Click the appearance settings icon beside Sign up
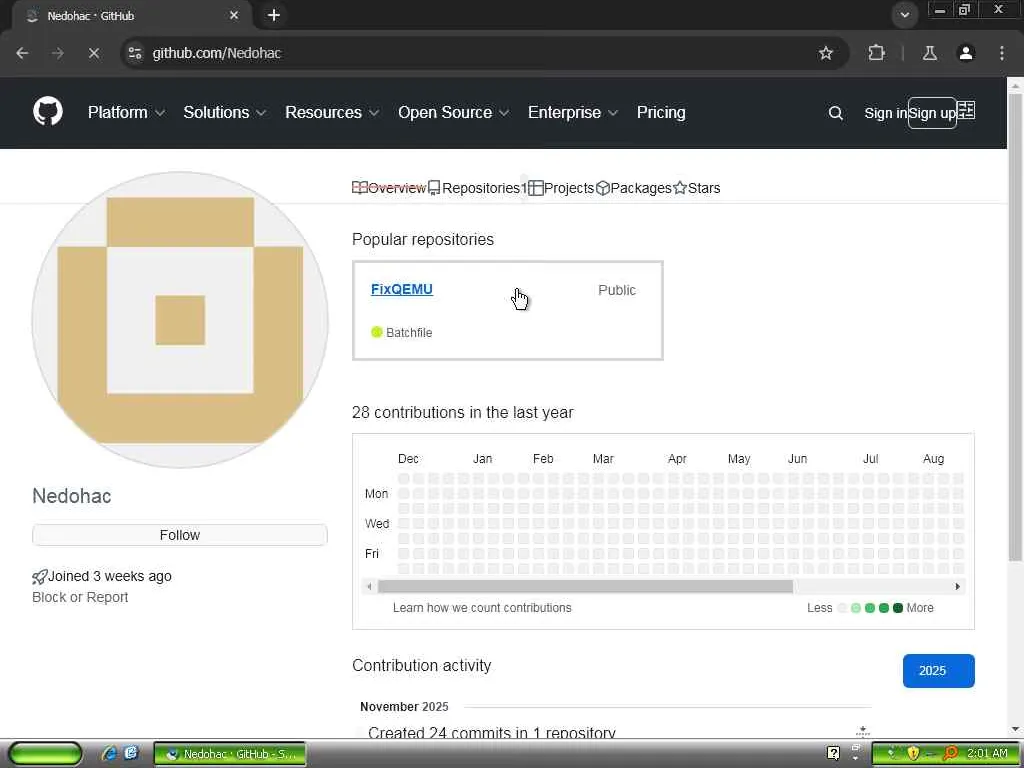The width and height of the screenshot is (1024, 768). [x=967, y=110]
